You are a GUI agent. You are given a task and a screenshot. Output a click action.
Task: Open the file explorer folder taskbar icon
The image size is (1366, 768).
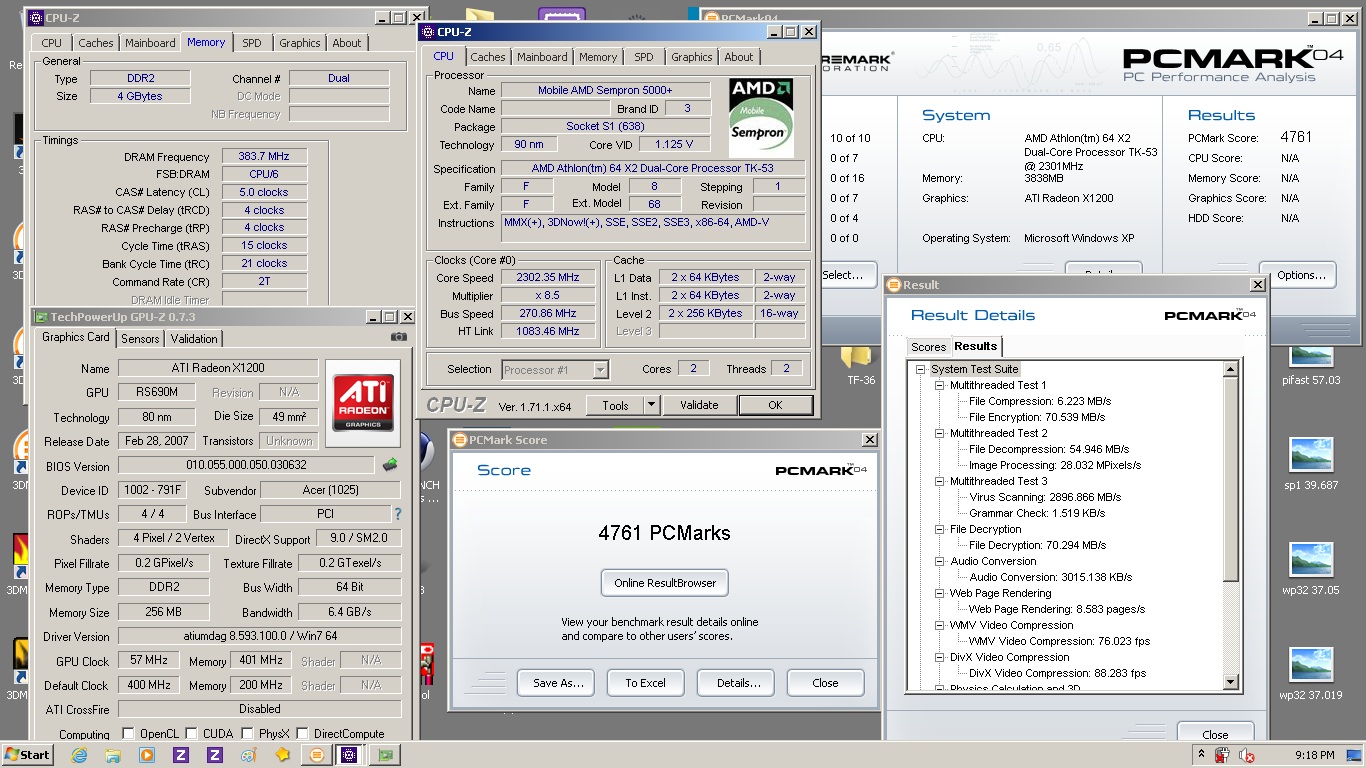113,755
